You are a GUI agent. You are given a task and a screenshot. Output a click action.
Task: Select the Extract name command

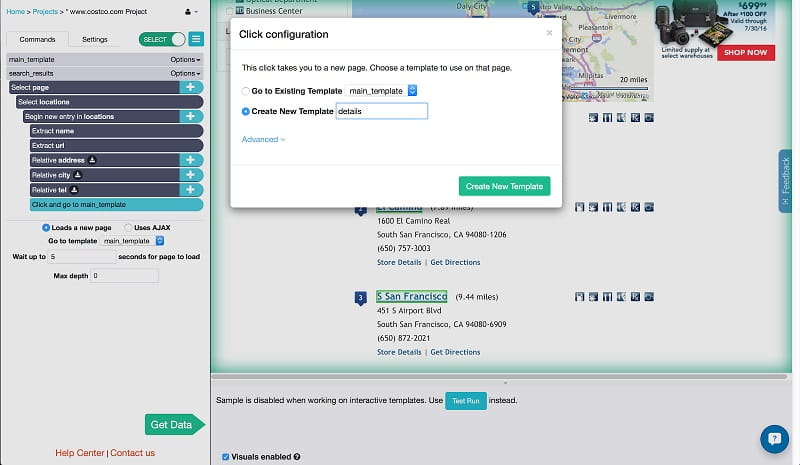pyautogui.click(x=116, y=131)
